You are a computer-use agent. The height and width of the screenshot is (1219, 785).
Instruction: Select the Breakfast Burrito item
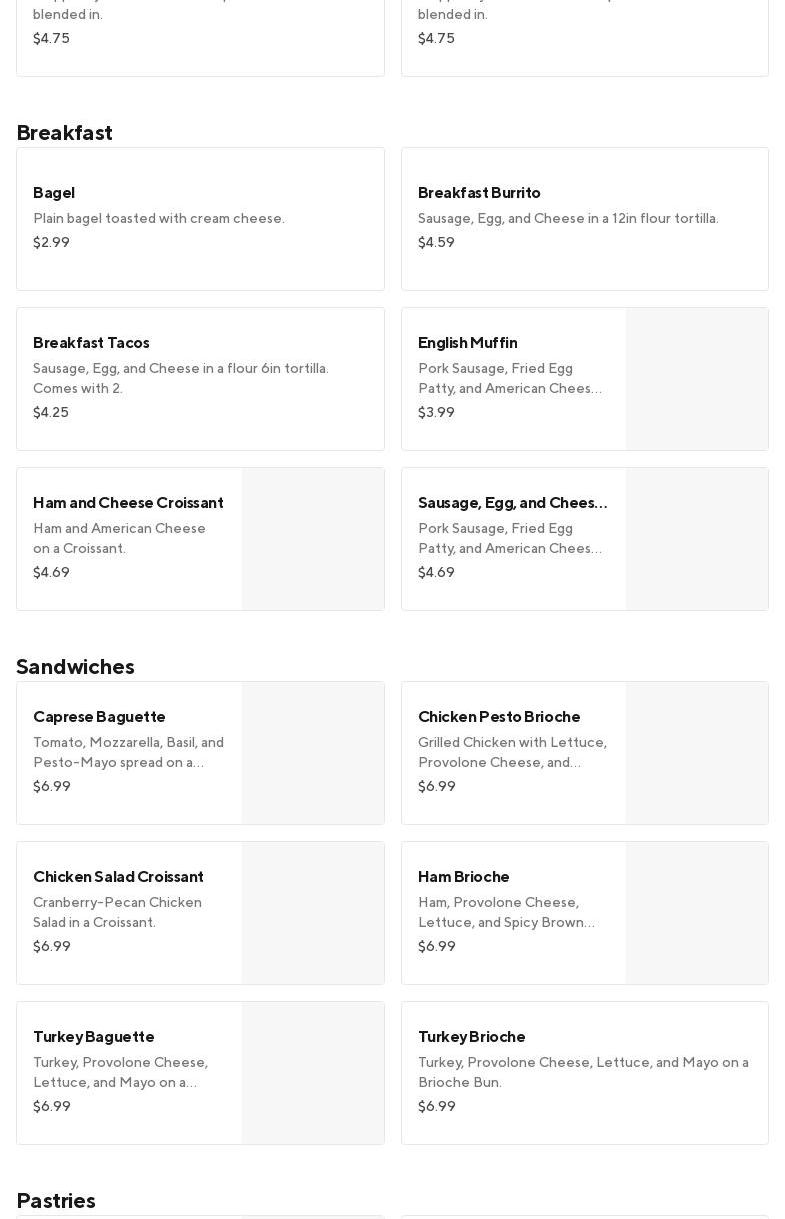(x=584, y=218)
